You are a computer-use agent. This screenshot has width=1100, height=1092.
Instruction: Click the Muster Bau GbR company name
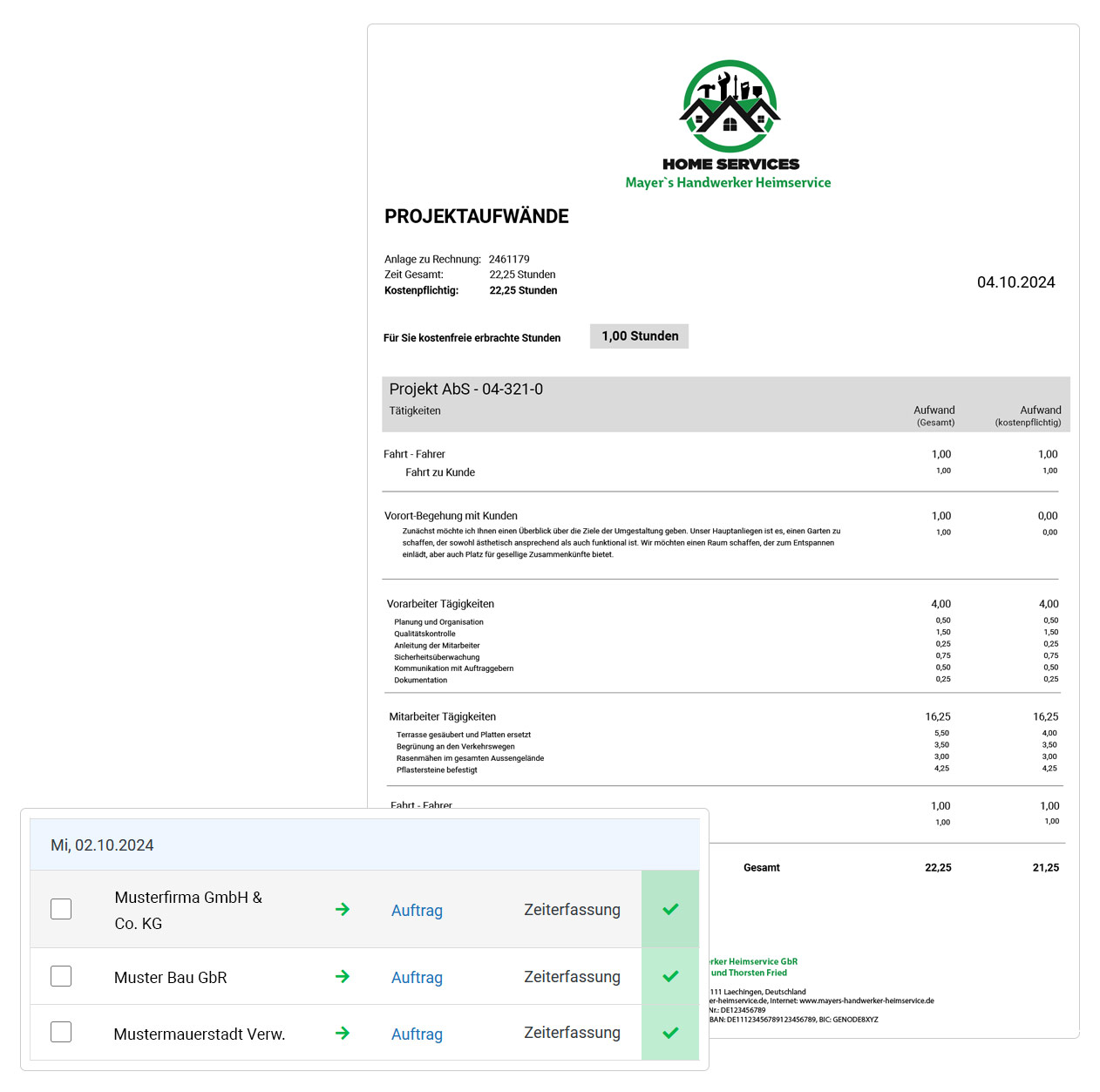(171, 977)
